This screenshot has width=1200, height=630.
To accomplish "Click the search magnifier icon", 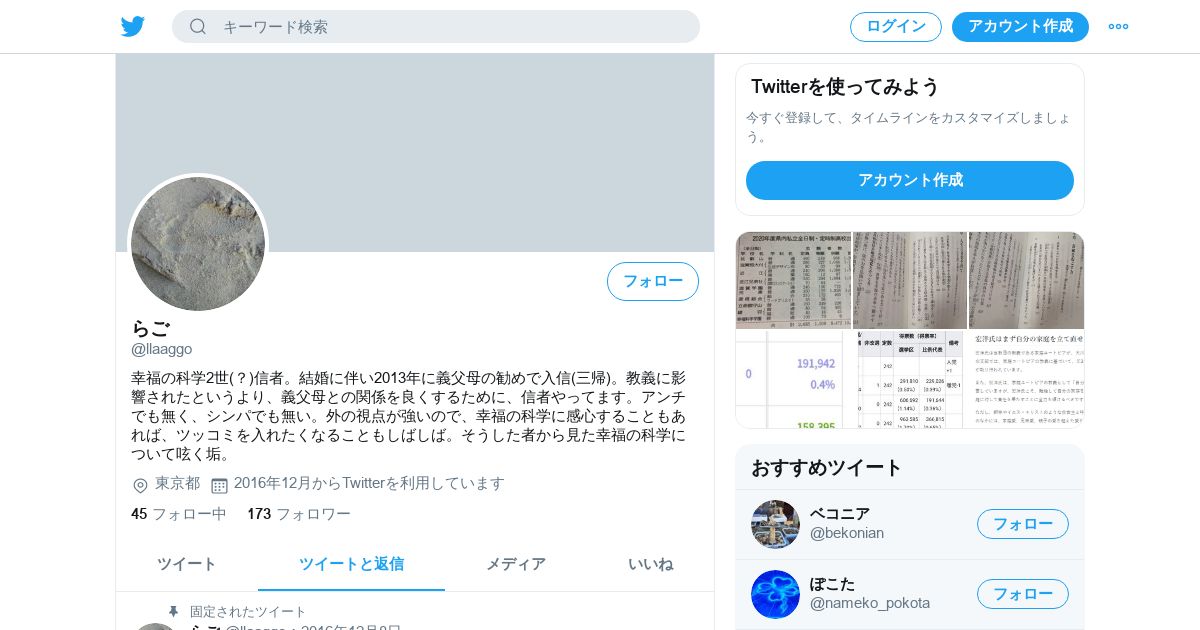I will click(198, 26).
